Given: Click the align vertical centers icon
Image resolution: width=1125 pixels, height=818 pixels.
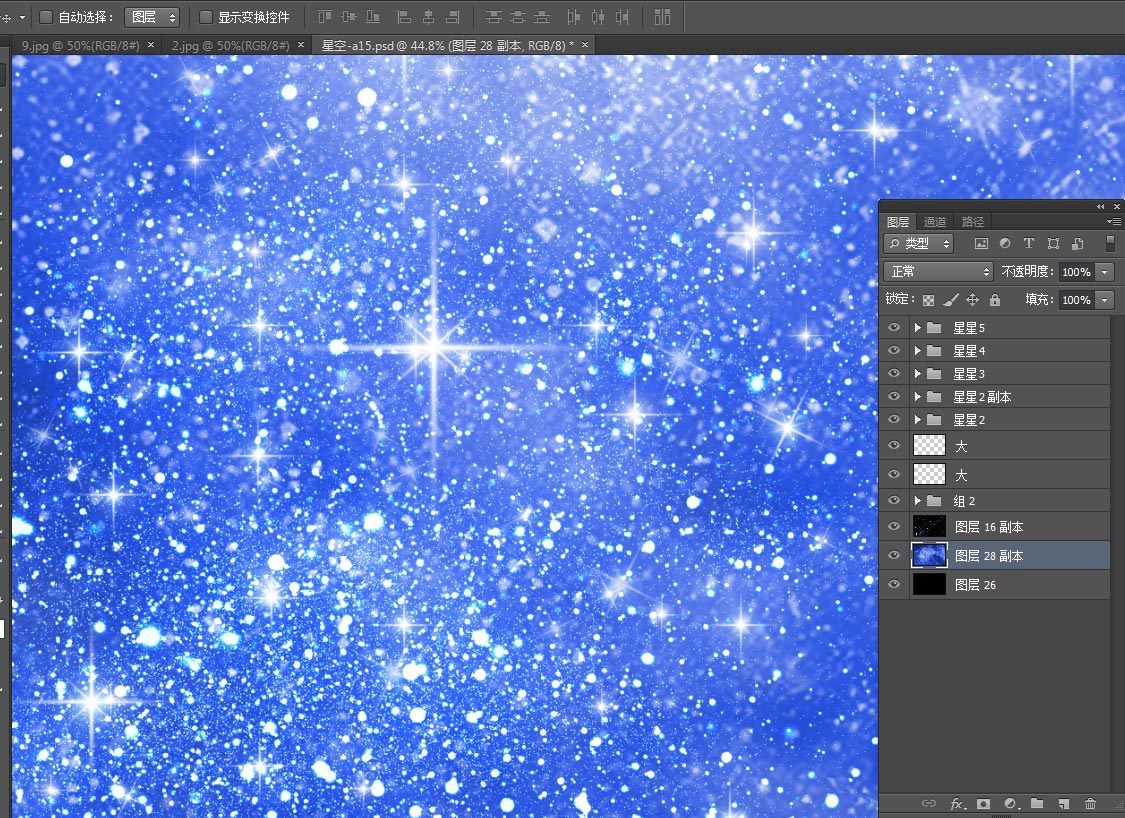Looking at the screenshot, I should tap(349, 17).
